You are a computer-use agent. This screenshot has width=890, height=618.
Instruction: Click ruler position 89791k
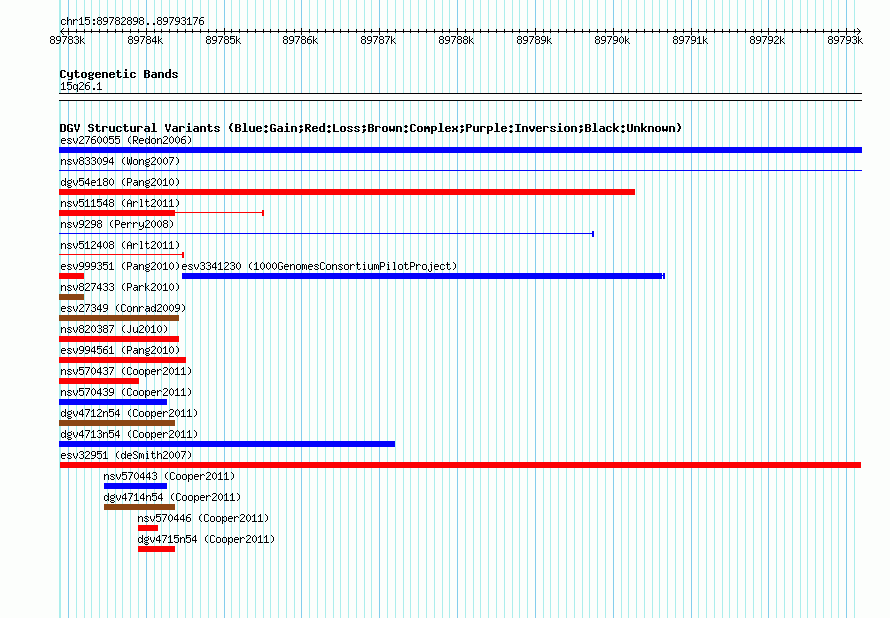tap(690, 40)
